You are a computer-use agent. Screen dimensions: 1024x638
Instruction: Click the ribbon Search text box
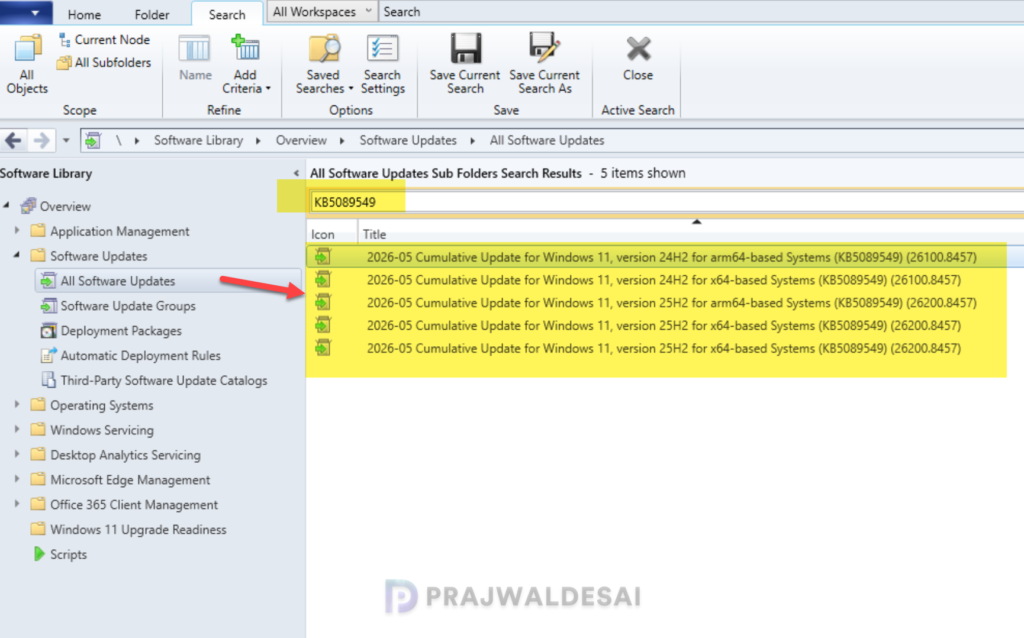(x=700, y=12)
